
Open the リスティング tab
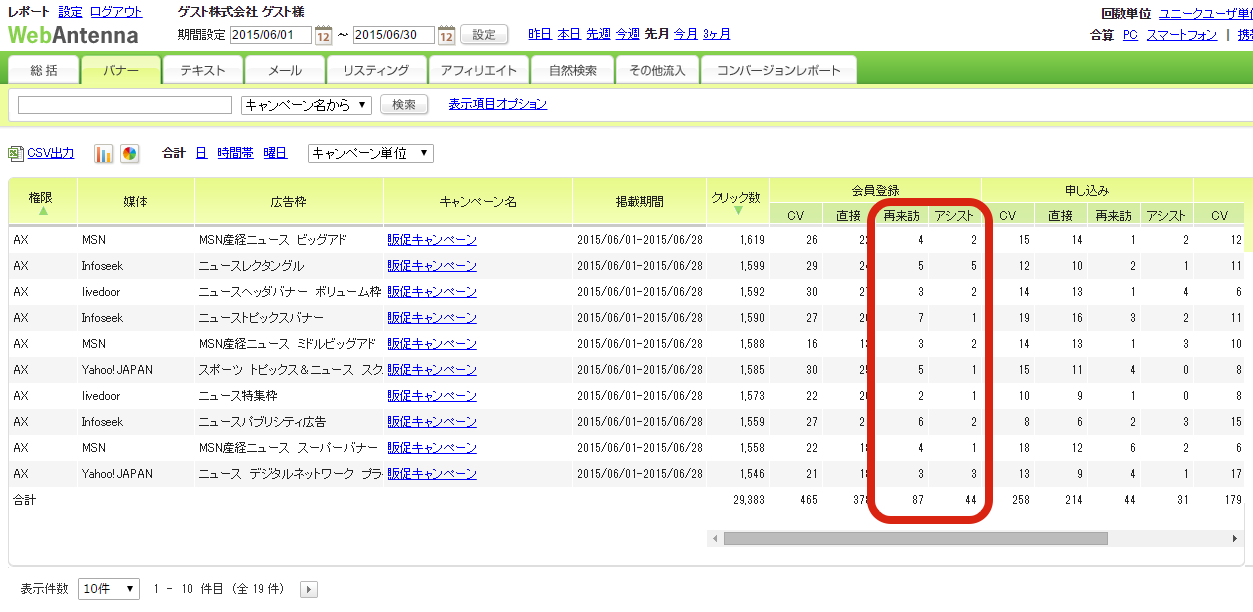(x=375, y=71)
